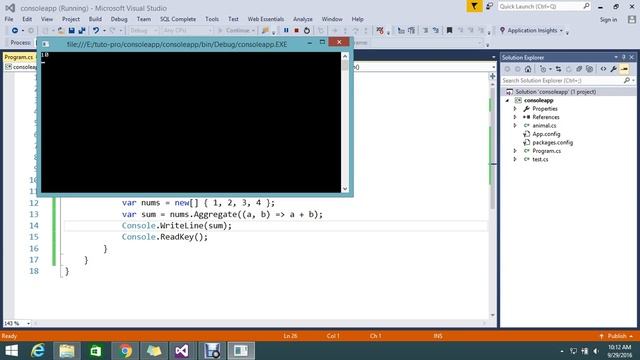The width and height of the screenshot is (640, 360).
Task: Expand the Properties node
Action: point(515,109)
